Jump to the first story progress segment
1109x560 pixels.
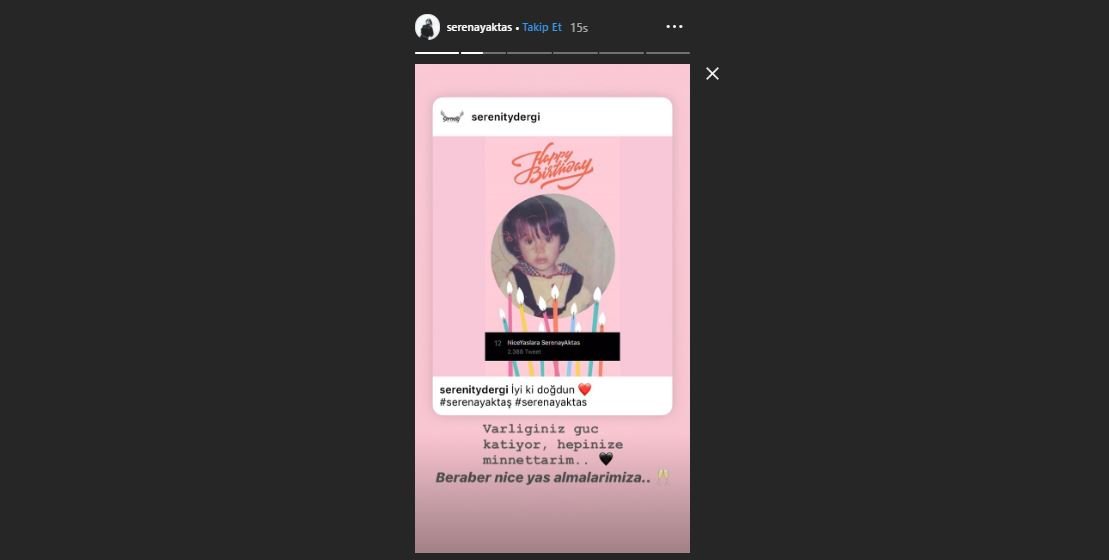[436, 52]
